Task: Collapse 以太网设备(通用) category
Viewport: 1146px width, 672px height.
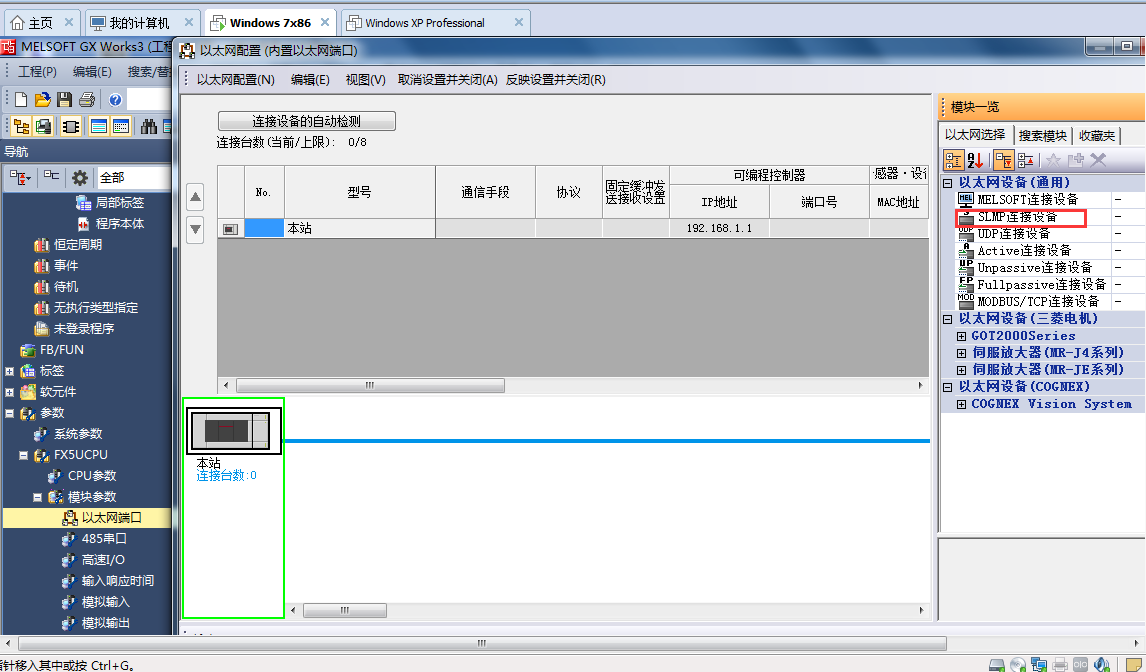Action: (x=948, y=184)
